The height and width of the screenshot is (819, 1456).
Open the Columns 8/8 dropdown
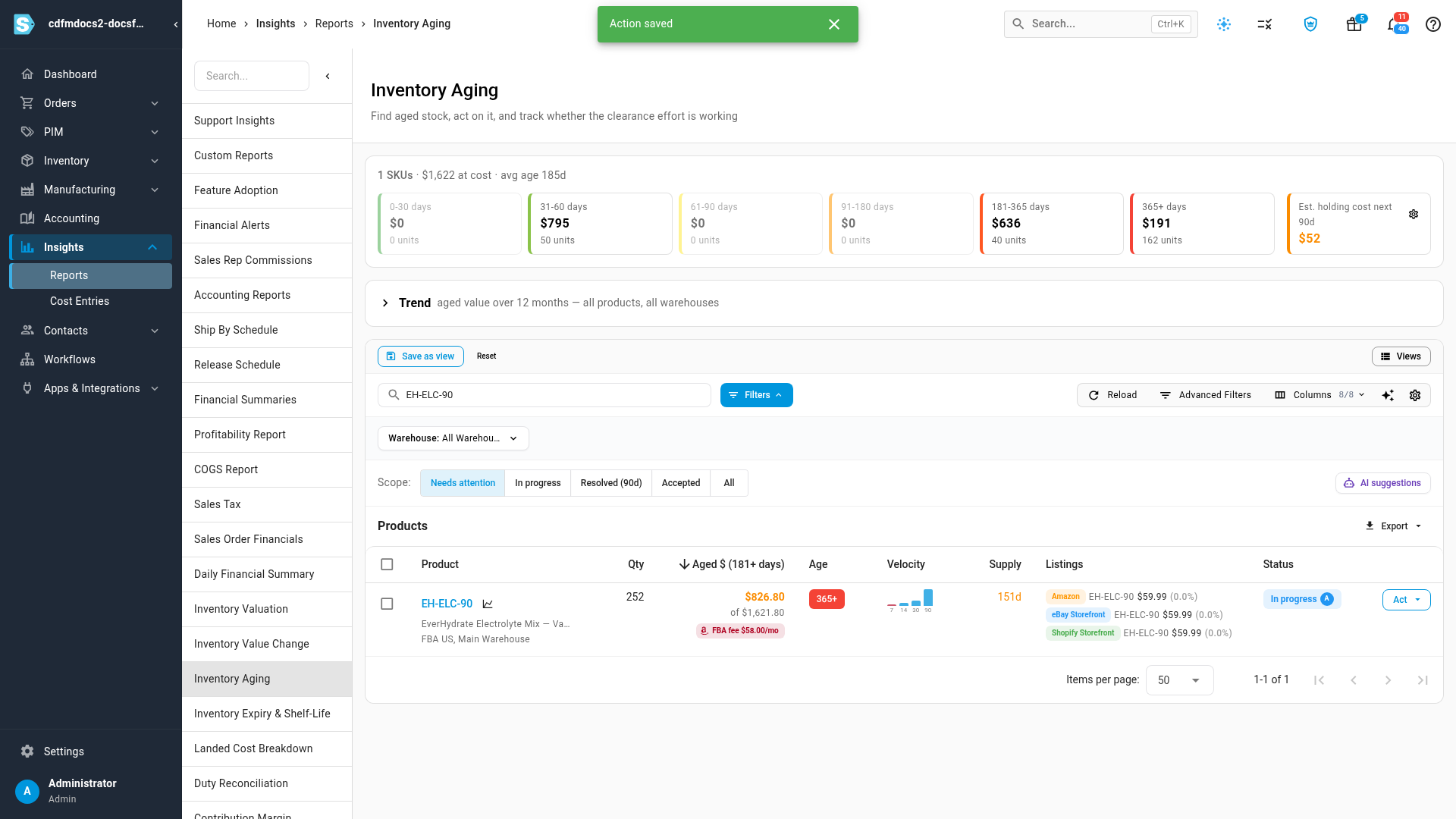(x=1320, y=395)
